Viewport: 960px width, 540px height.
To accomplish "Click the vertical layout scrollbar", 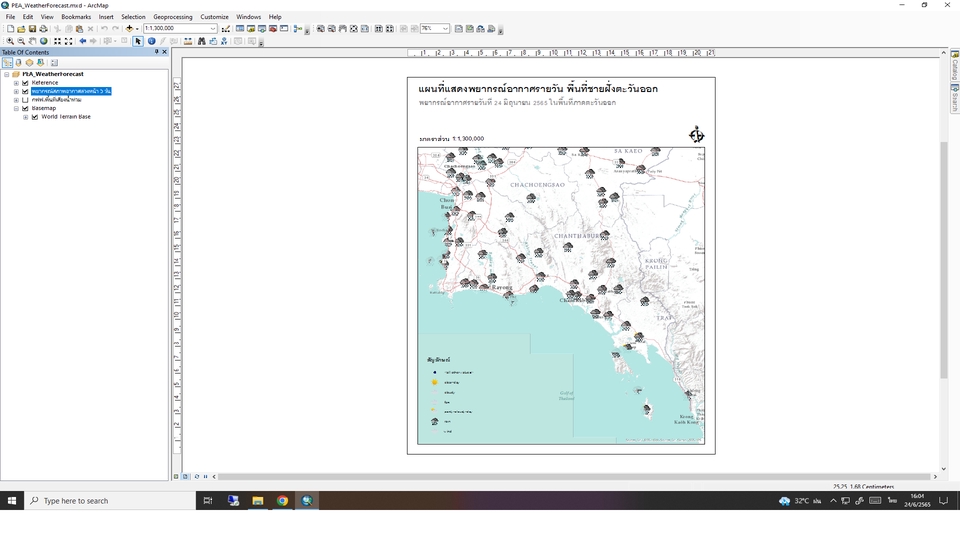I will (x=943, y=260).
